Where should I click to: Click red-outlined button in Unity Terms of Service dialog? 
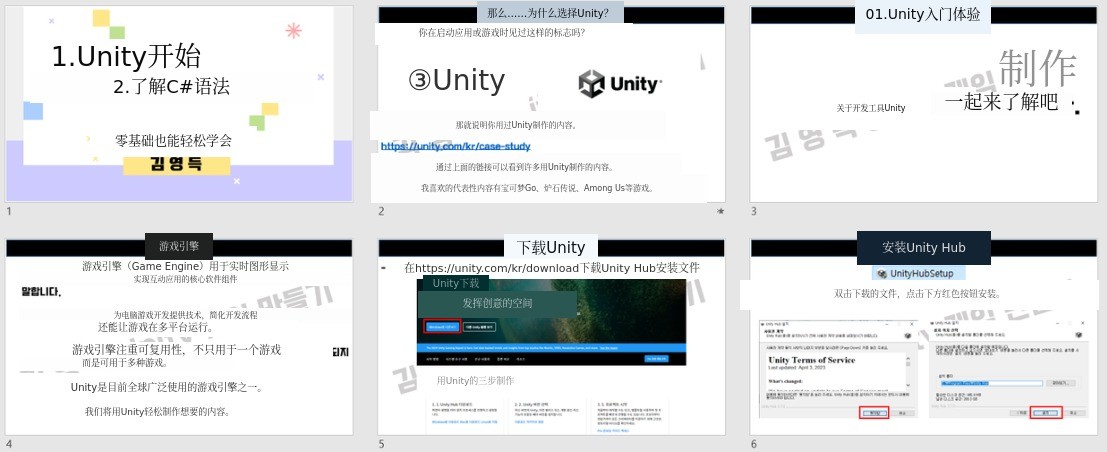tap(873, 412)
